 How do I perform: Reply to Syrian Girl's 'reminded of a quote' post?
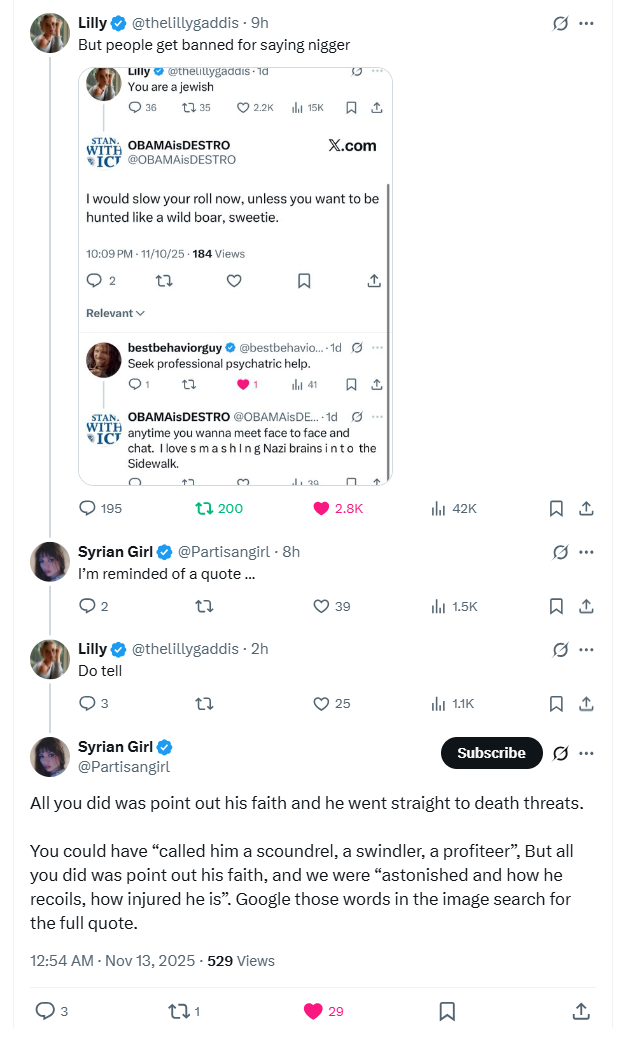[88, 606]
